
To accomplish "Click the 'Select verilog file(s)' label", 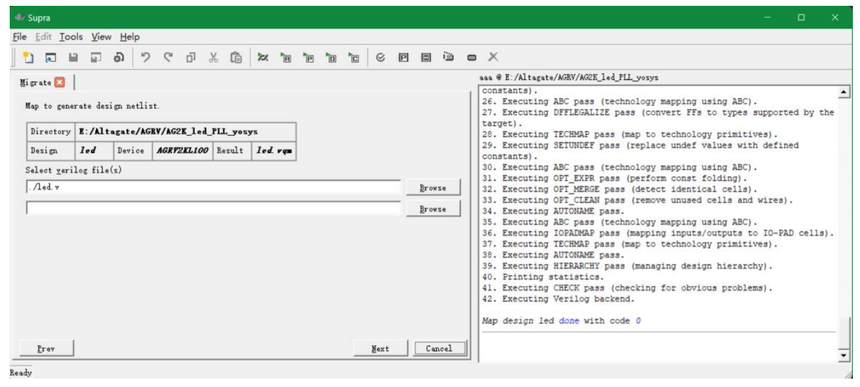I will (x=73, y=170).
